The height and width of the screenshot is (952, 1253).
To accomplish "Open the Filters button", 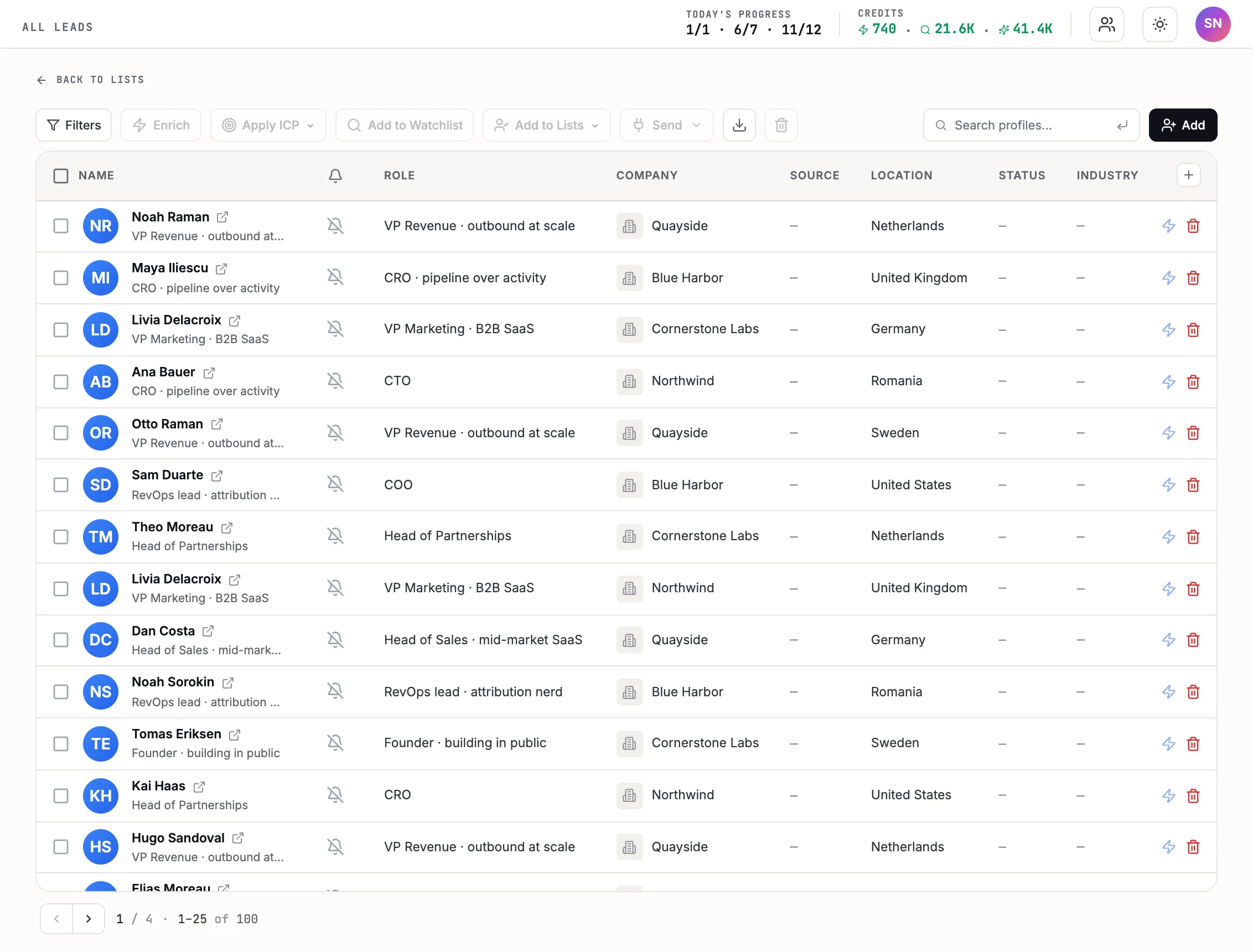I will (x=74, y=125).
